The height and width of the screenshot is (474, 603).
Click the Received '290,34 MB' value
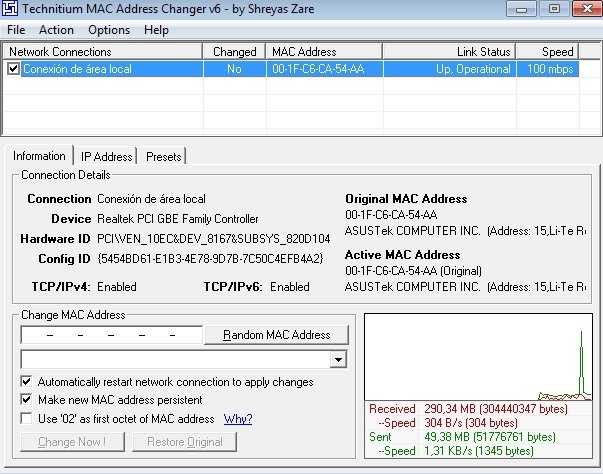[496, 409]
